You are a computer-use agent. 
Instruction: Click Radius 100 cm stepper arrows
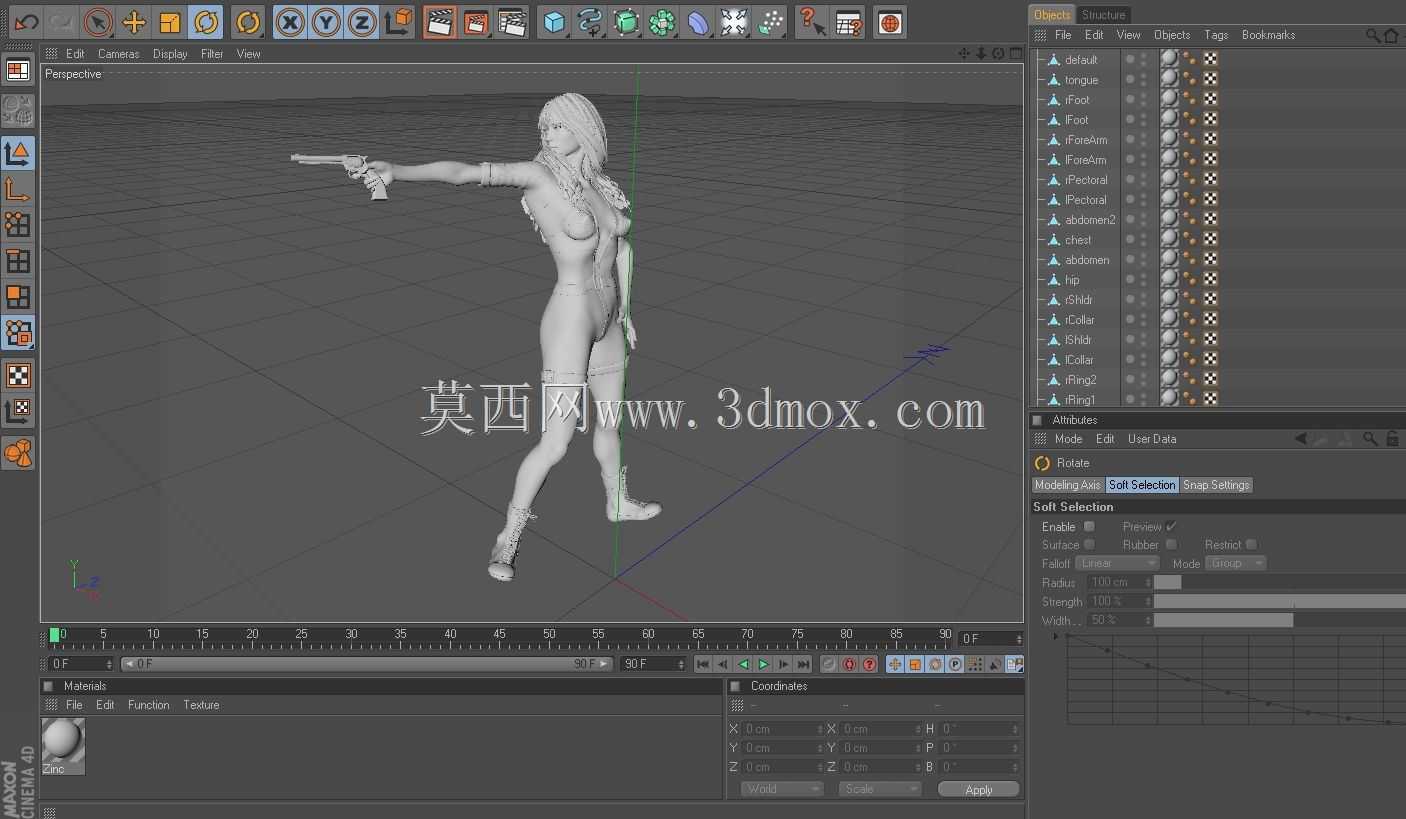[1148, 582]
